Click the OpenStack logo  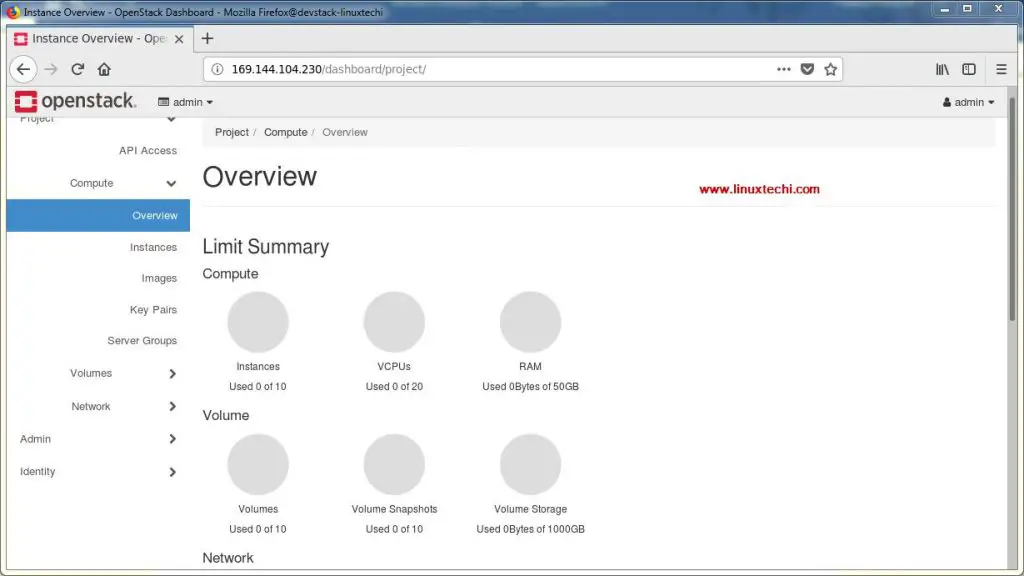[x=75, y=101]
